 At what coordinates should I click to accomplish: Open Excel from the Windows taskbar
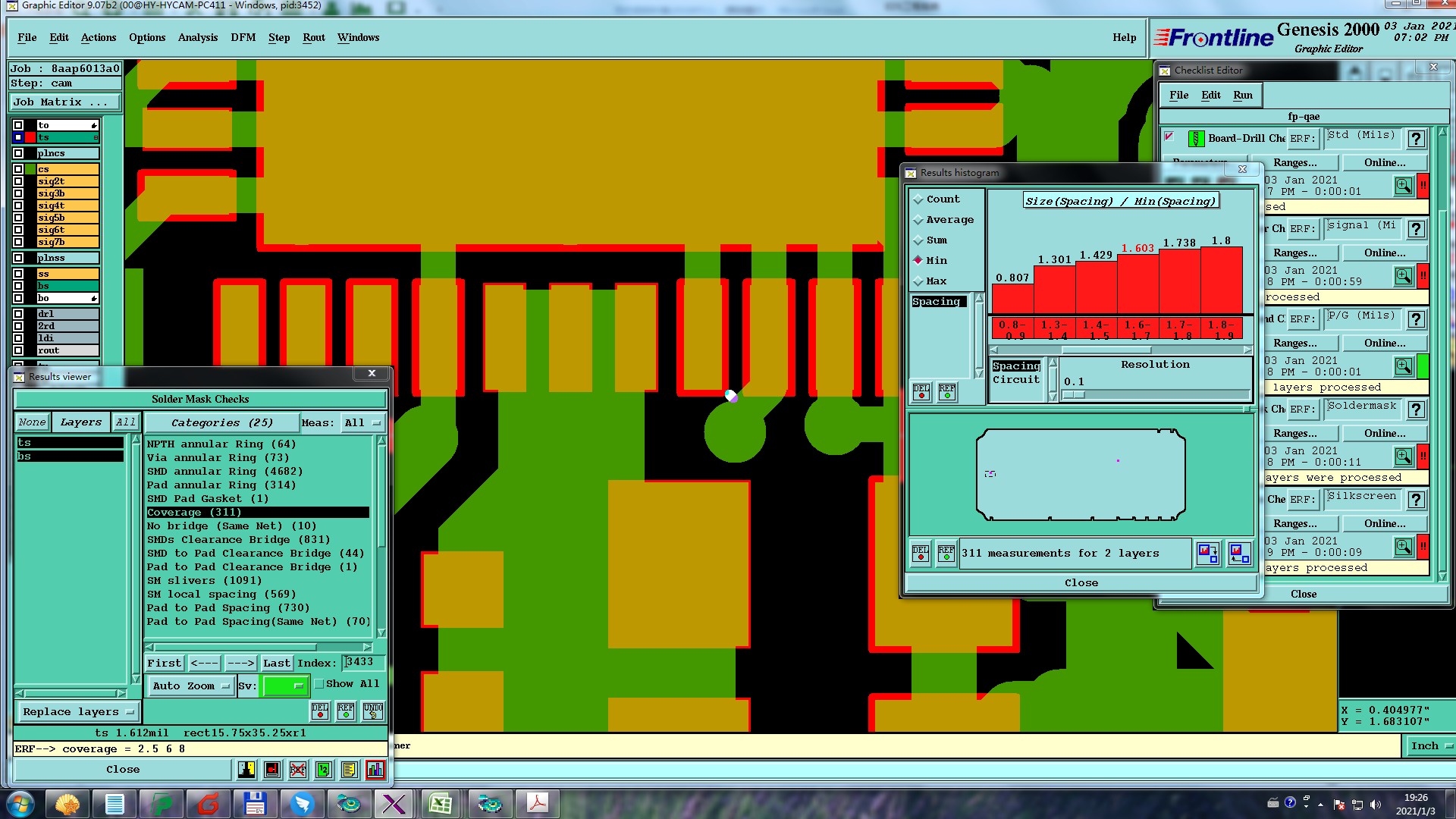coord(441,803)
